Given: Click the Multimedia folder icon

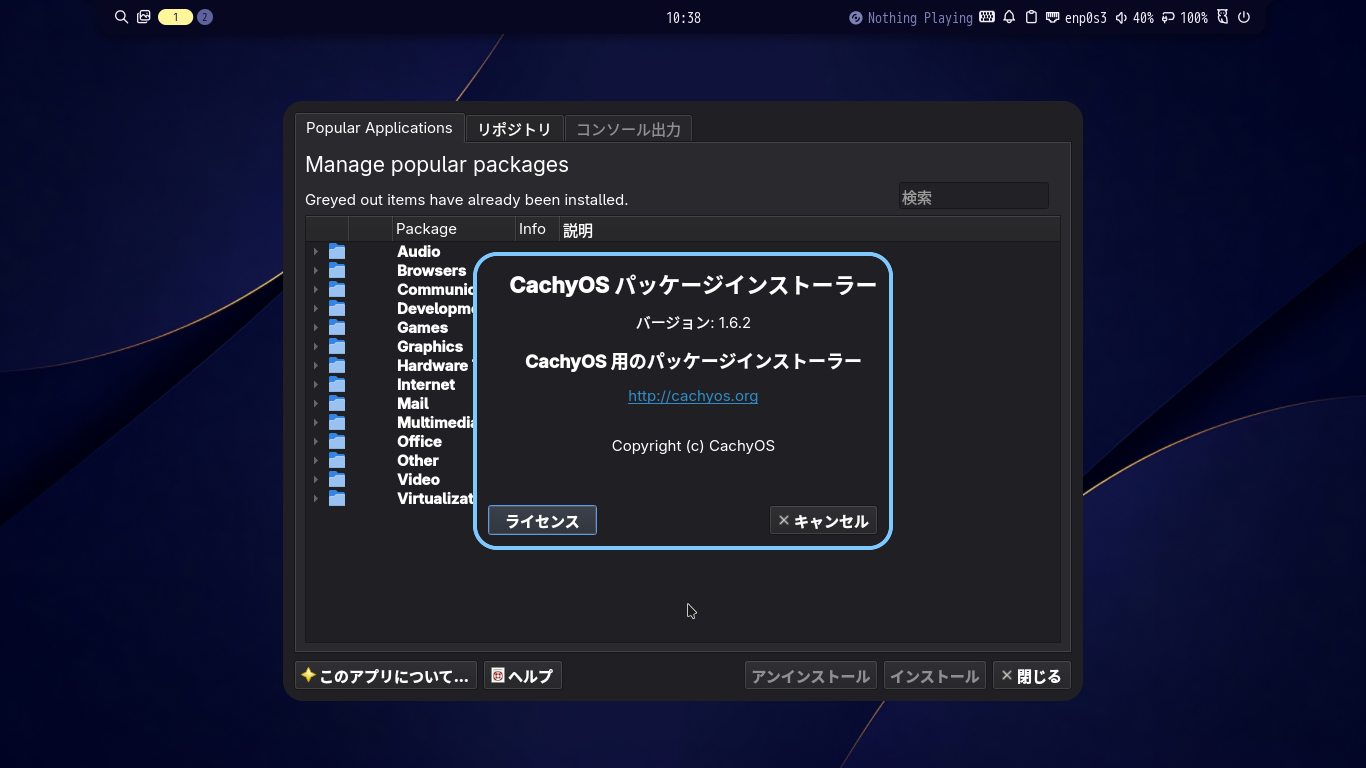Looking at the screenshot, I should pos(337,423).
